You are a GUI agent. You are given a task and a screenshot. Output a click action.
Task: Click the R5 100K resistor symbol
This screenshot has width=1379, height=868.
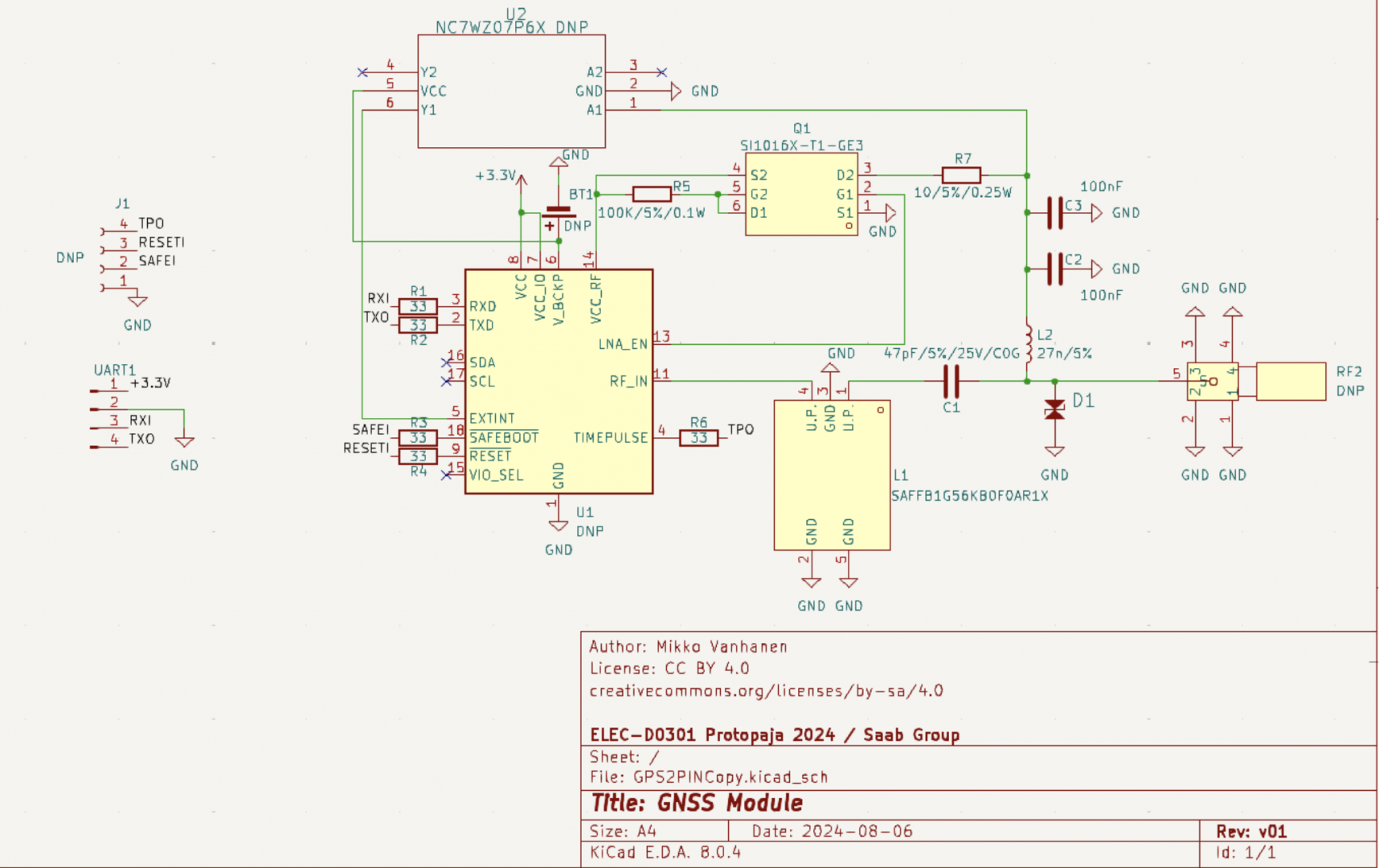[x=652, y=194]
